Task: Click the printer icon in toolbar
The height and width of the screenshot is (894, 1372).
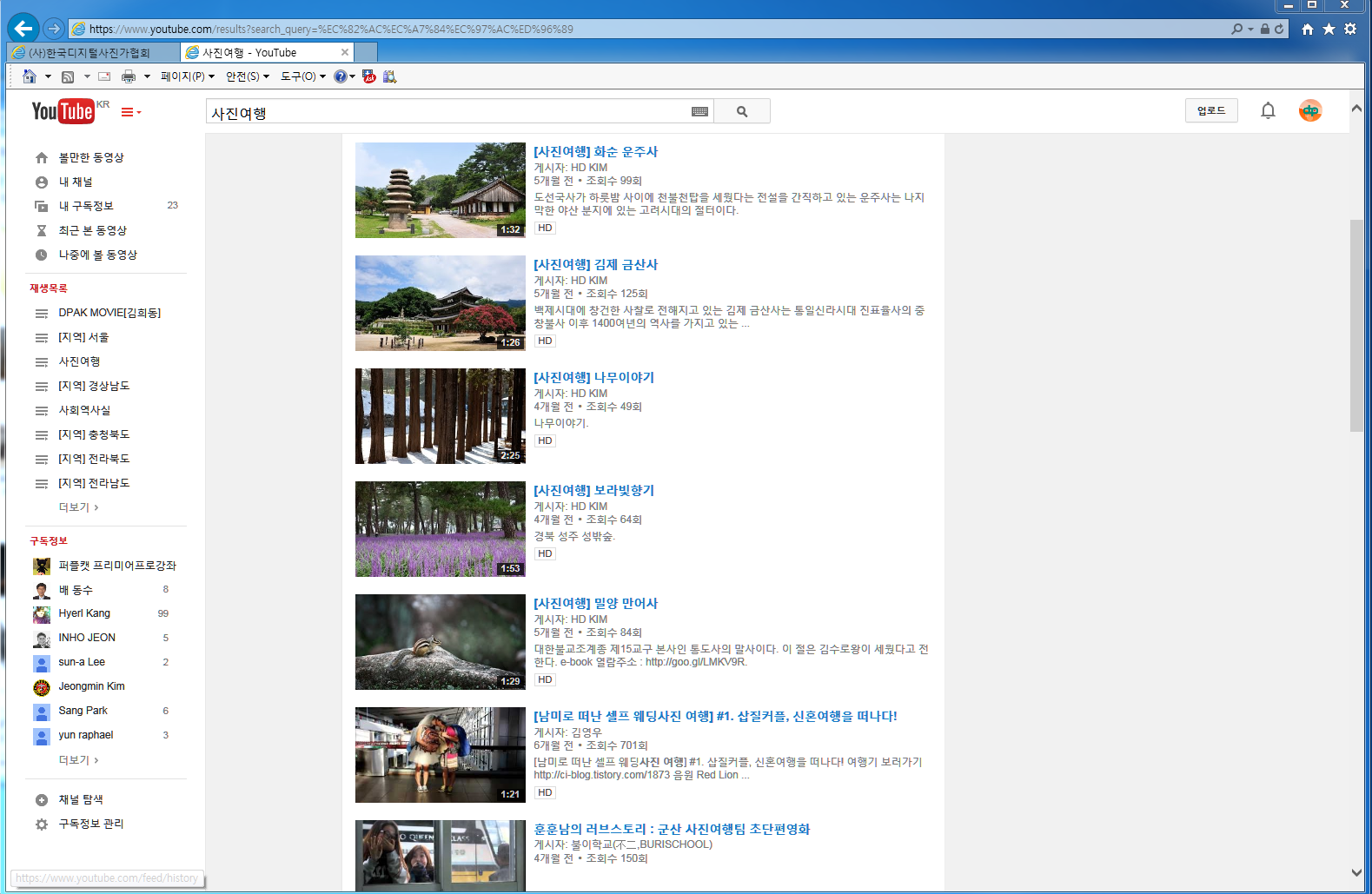Action: click(129, 76)
